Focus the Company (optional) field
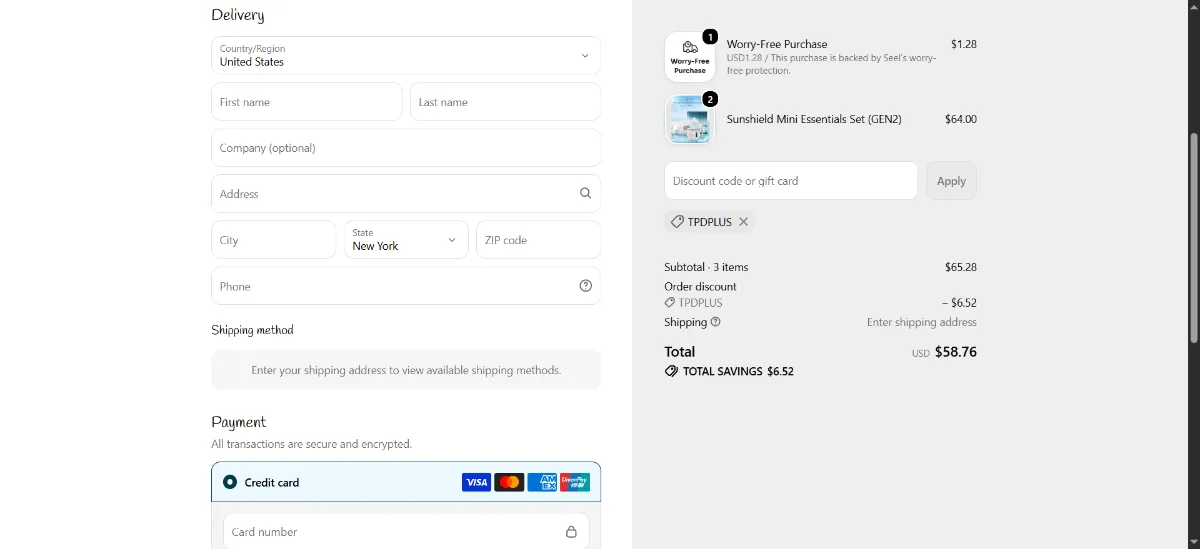Screen dimensions: 1200x549 tap(406, 148)
